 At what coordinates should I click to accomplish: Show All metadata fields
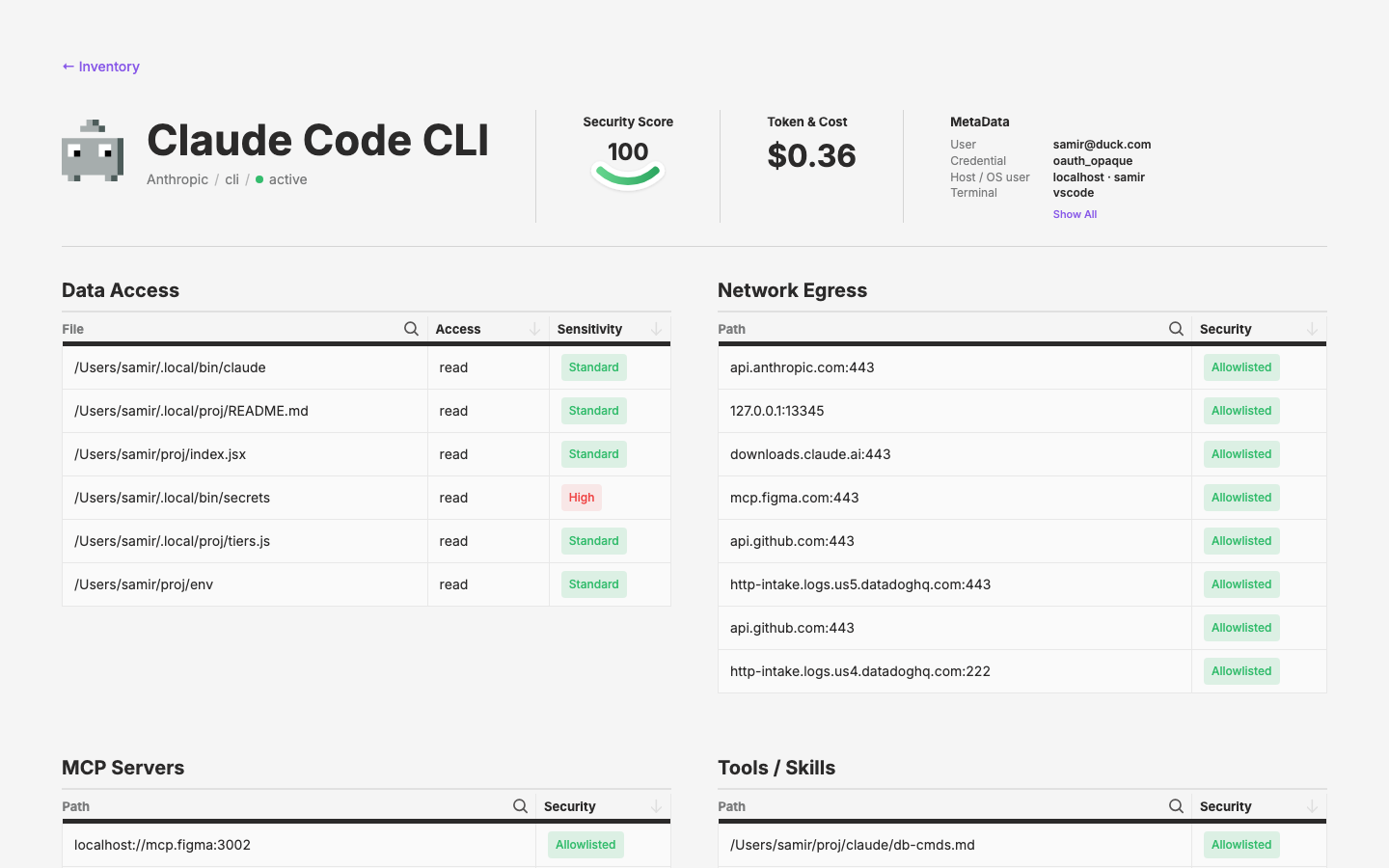(x=1075, y=214)
